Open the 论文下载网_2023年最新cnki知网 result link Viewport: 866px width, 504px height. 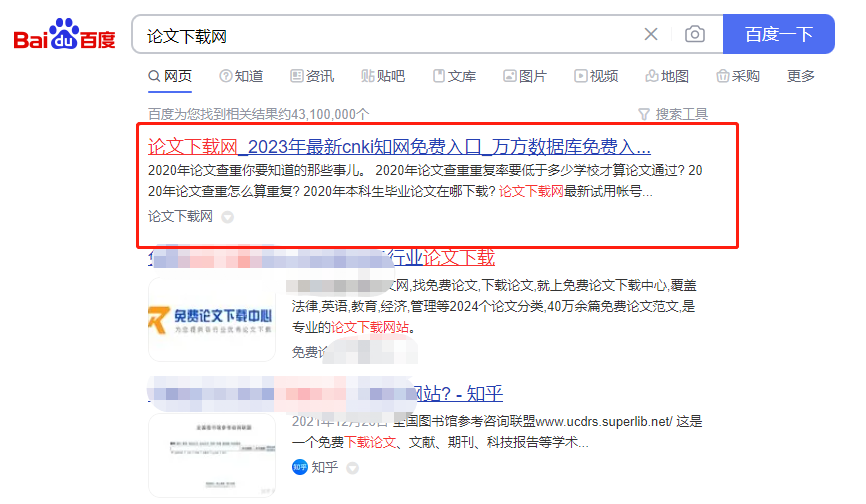tap(399, 147)
